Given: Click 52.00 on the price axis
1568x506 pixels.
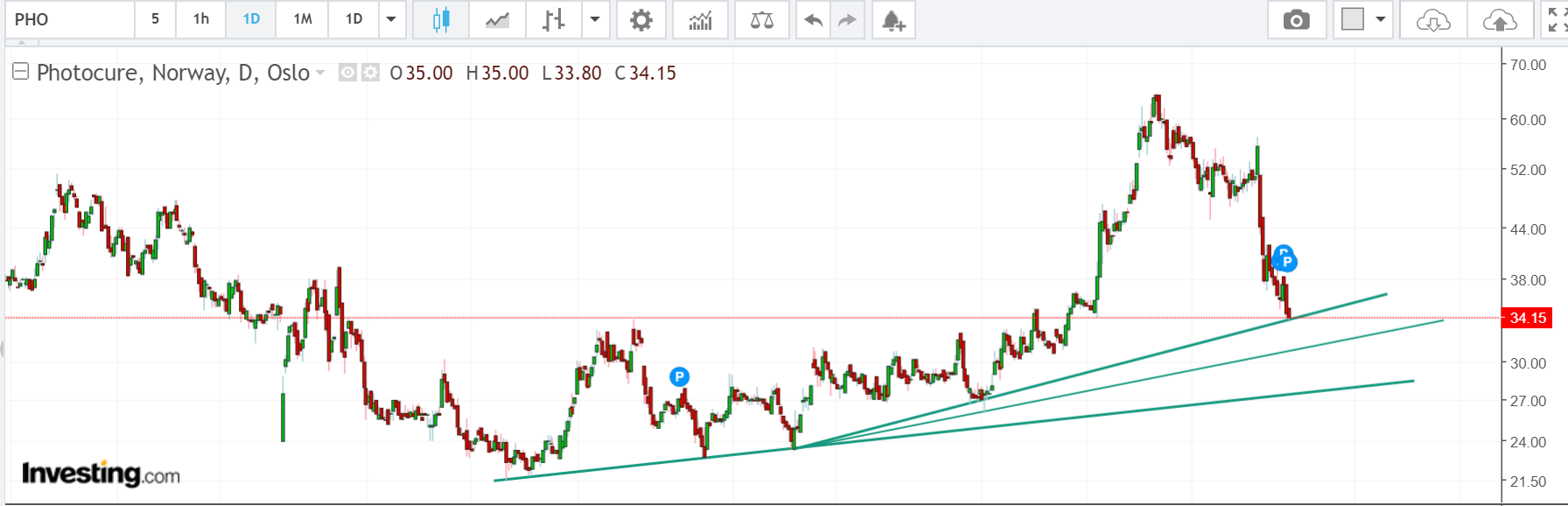Looking at the screenshot, I should pos(1528,170).
